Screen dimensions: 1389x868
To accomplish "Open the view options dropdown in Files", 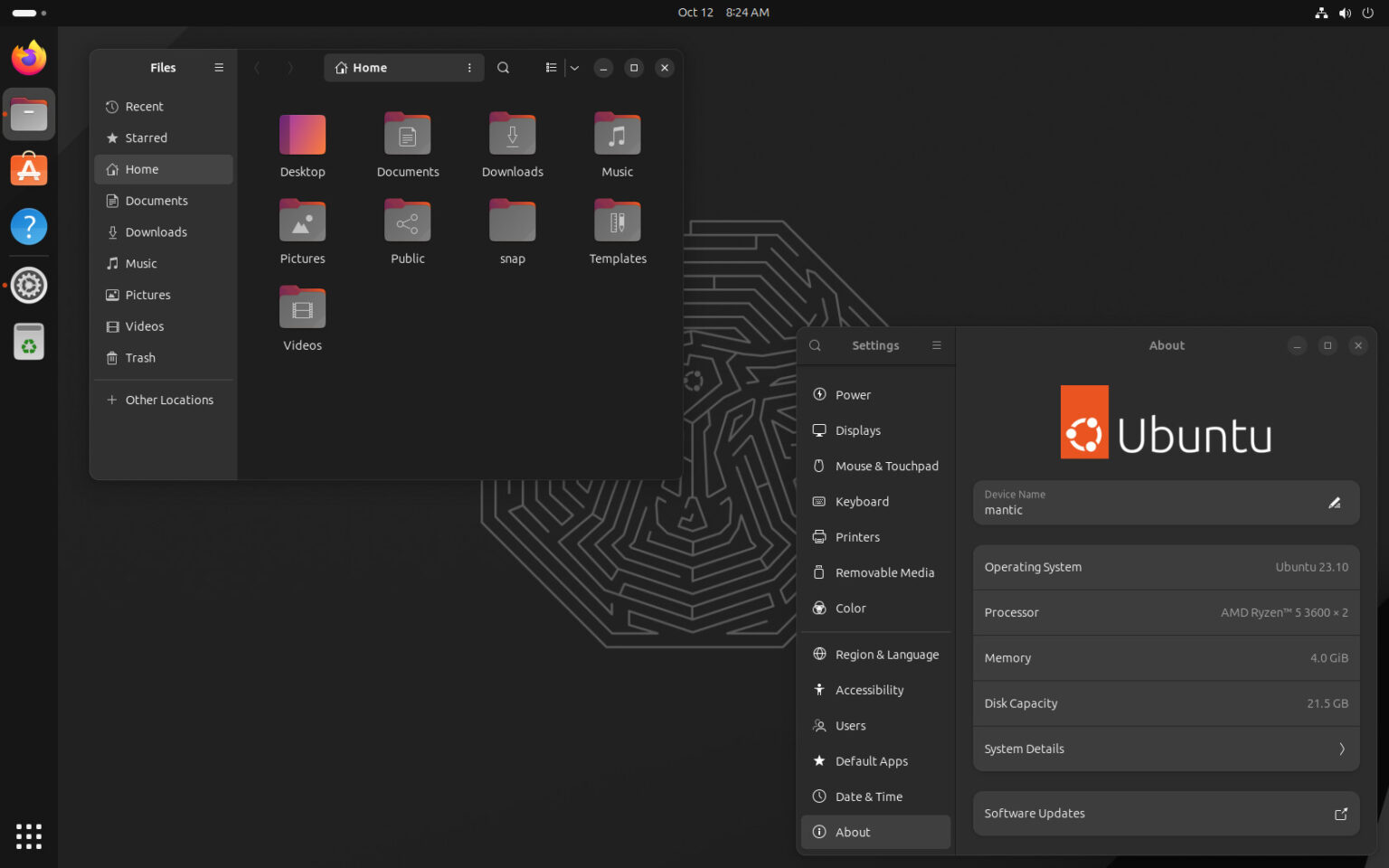I will pyautogui.click(x=575, y=67).
